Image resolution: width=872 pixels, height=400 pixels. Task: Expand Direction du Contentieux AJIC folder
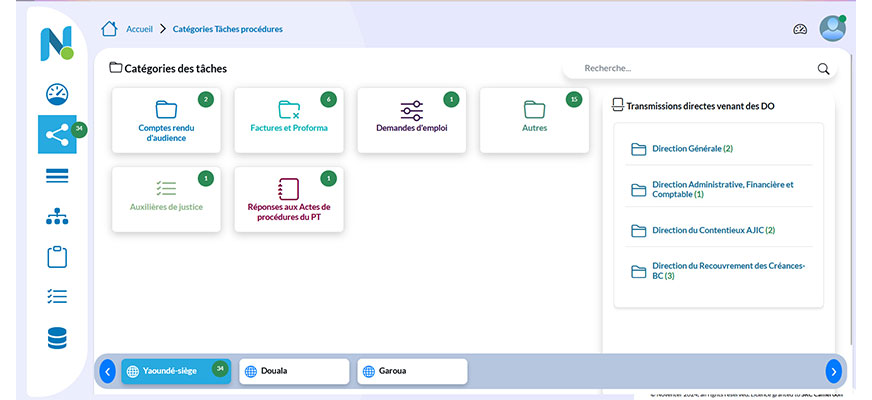[x=712, y=231]
